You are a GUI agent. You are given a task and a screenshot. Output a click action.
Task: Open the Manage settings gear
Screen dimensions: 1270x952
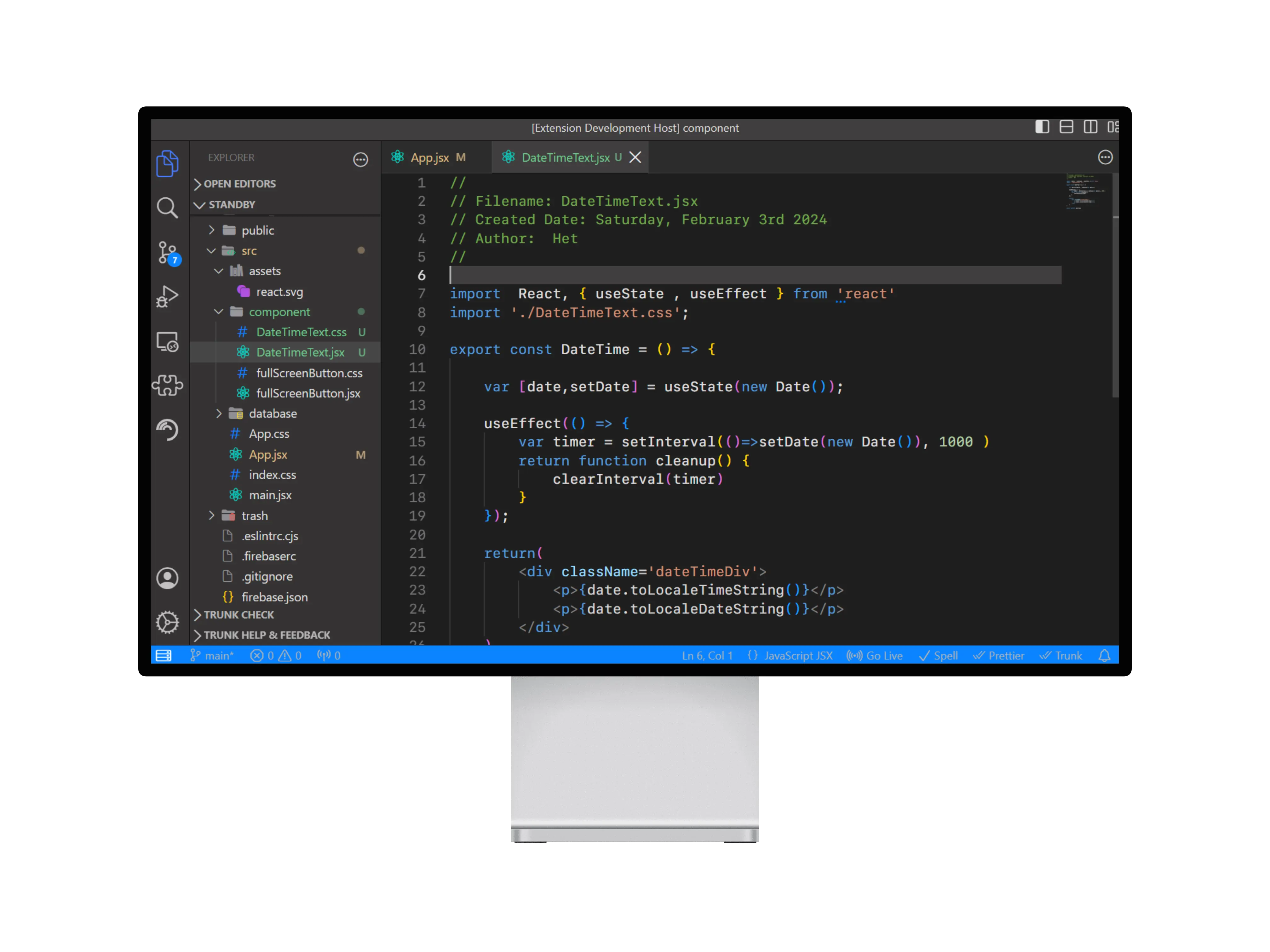(167, 622)
